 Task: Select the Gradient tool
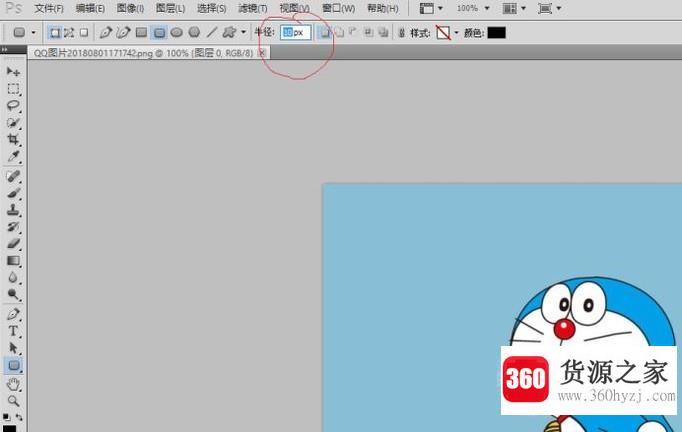tap(13, 261)
